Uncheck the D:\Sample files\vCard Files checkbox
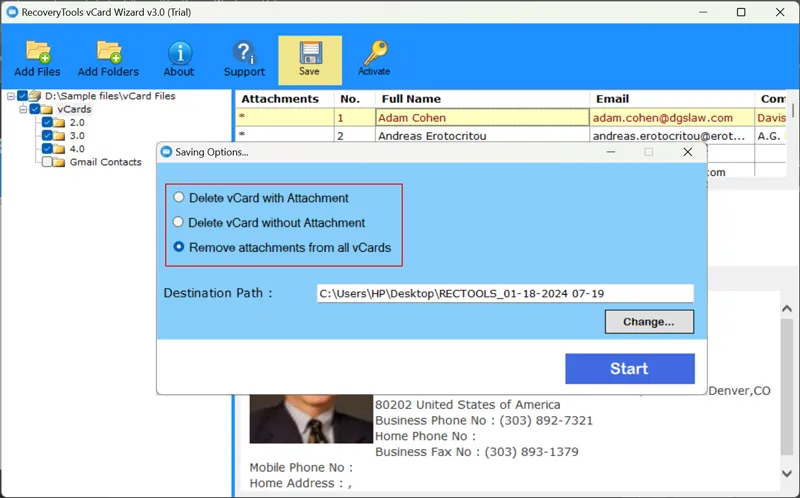 [22, 95]
